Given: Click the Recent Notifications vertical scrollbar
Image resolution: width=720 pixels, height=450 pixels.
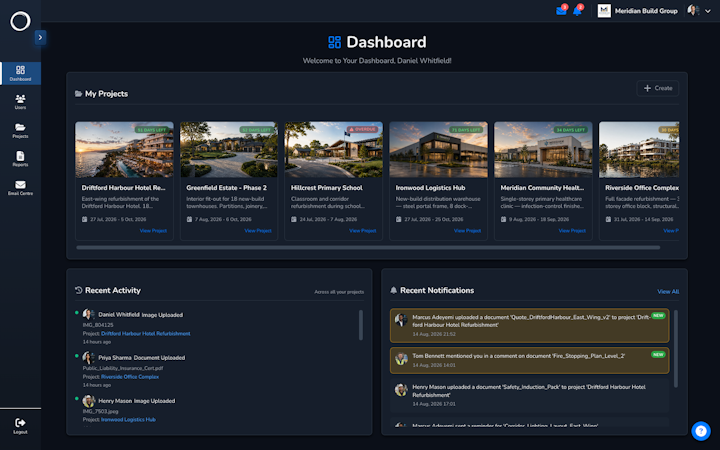Looking at the screenshot, I should (x=675, y=349).
